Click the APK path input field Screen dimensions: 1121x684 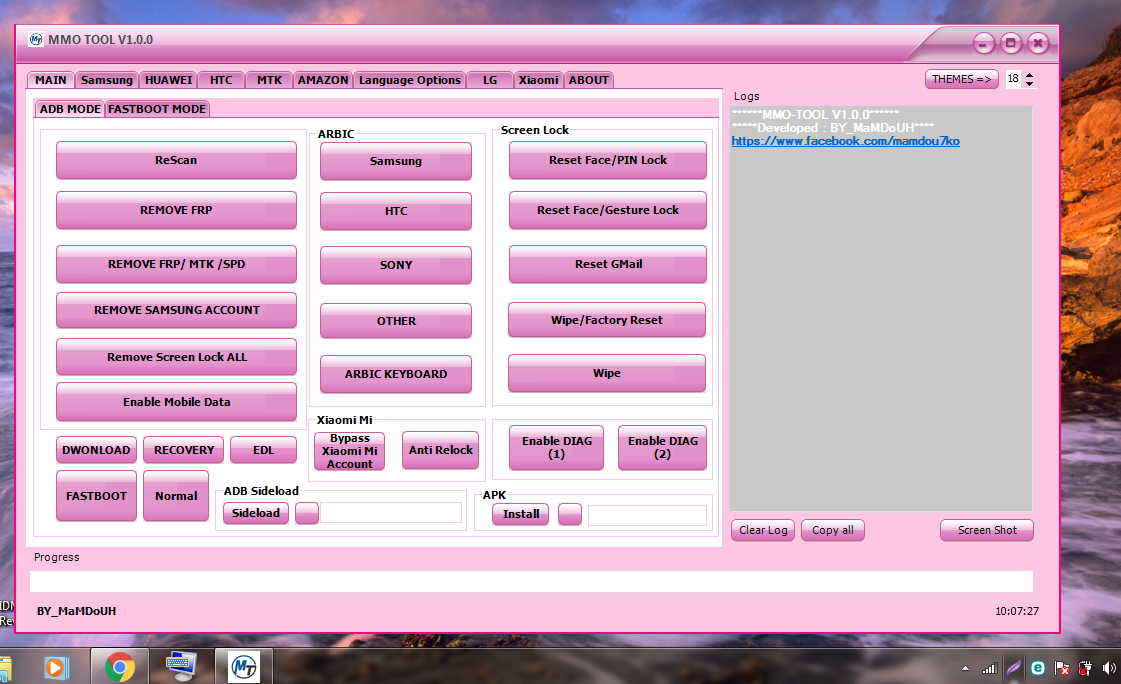tap(647, 515)
